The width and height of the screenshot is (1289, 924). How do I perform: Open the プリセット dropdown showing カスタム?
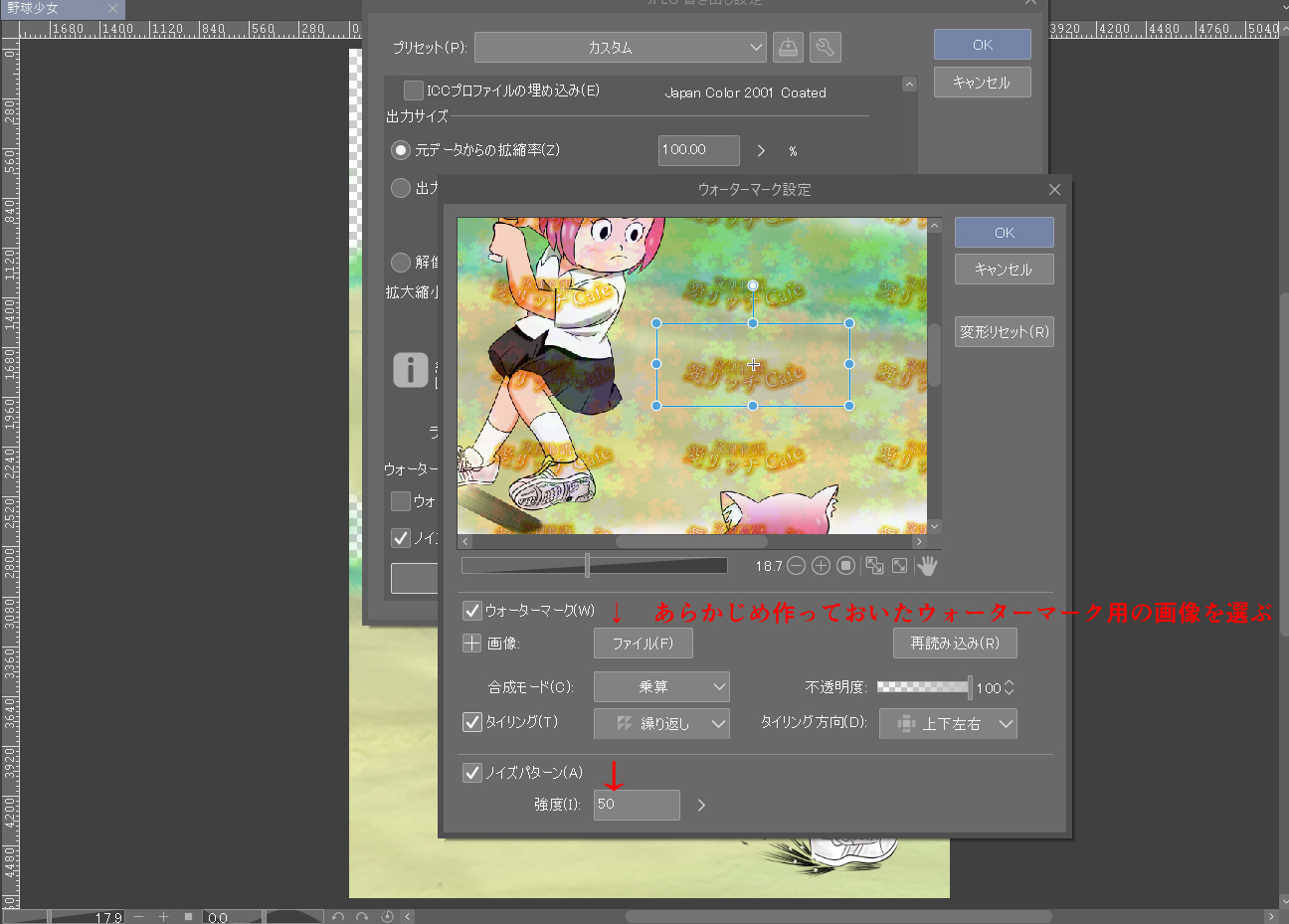[620, 47]
